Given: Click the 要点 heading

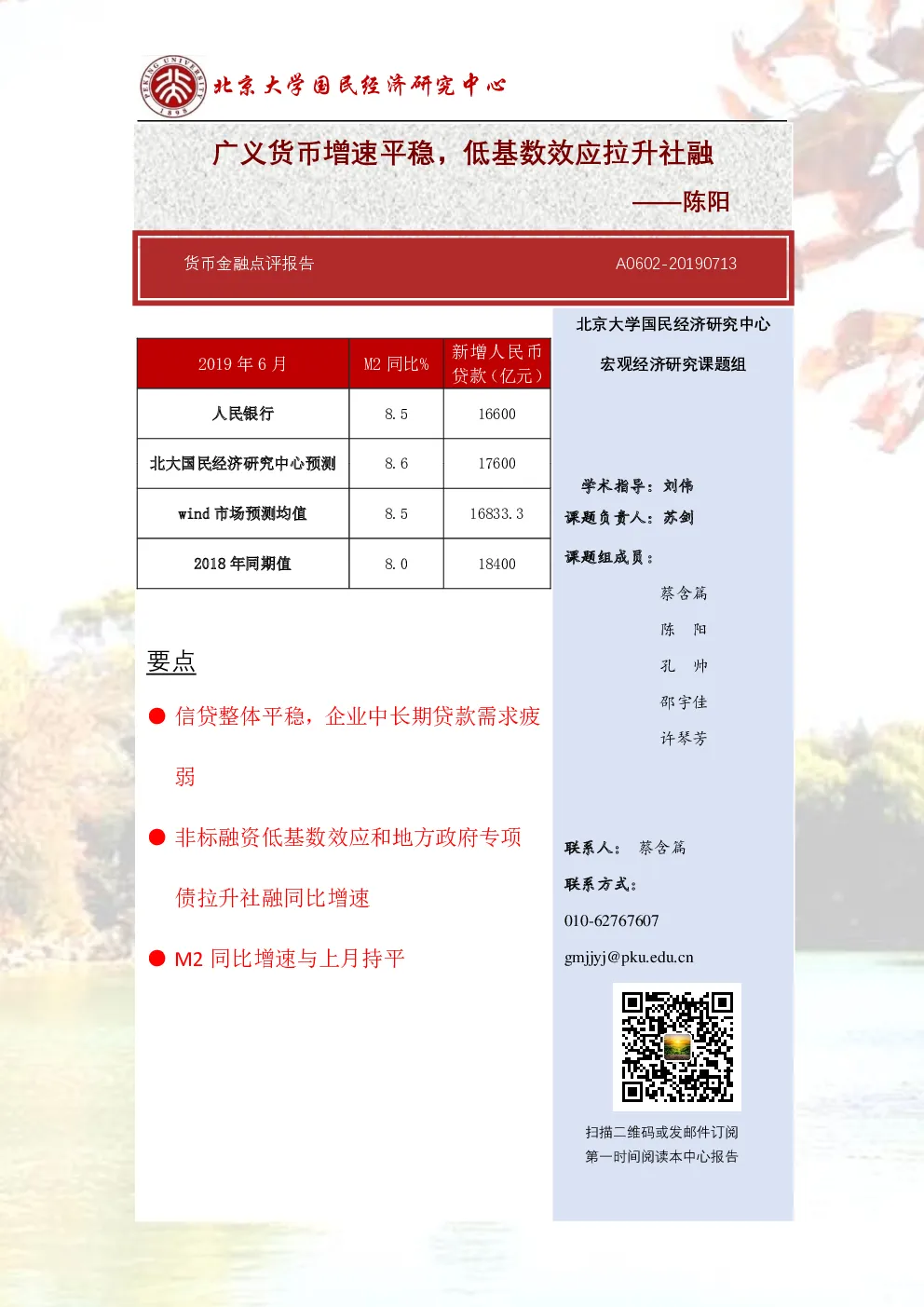Looking at the screenshot, I should pos(171,661).
